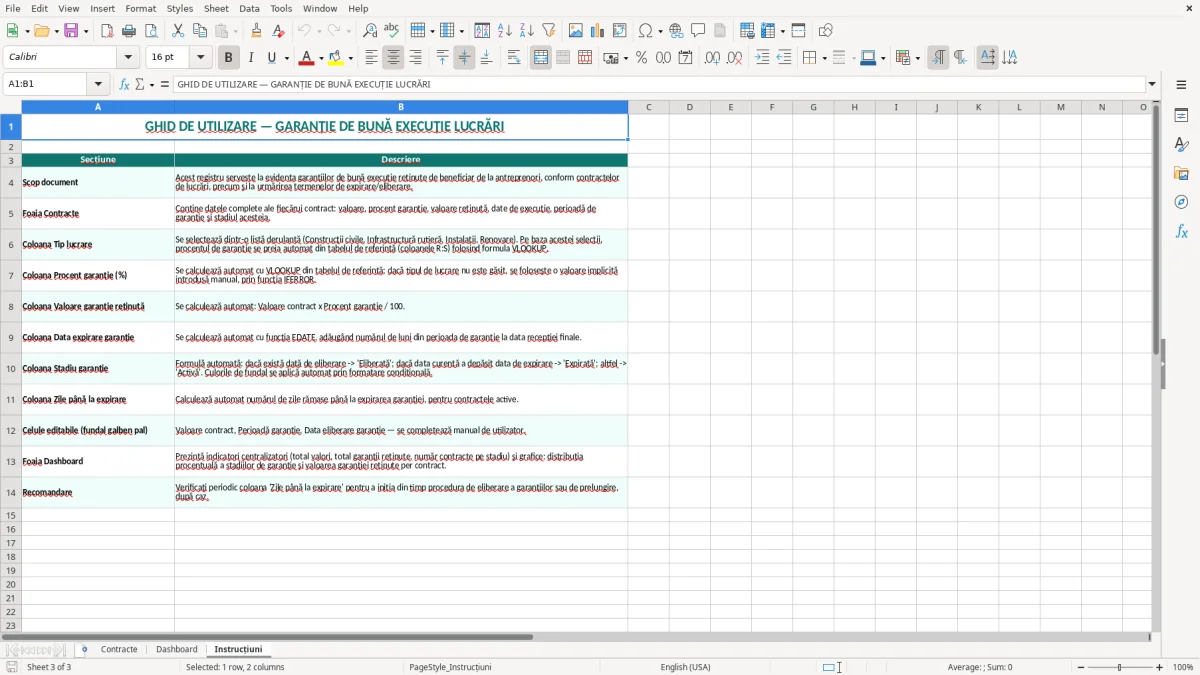Screen dimensions: 1200x675
Task: Toggle Center Vertically alignment
Action: coord(464,58)
